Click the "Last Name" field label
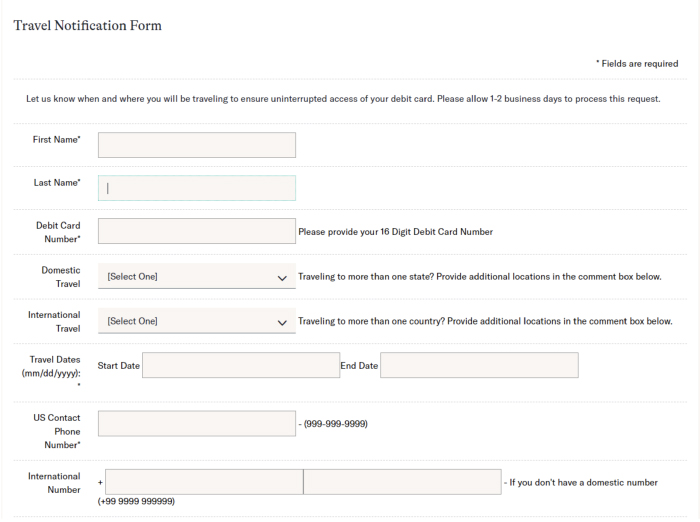Viewport: 700px width, 522px height. 56,183
